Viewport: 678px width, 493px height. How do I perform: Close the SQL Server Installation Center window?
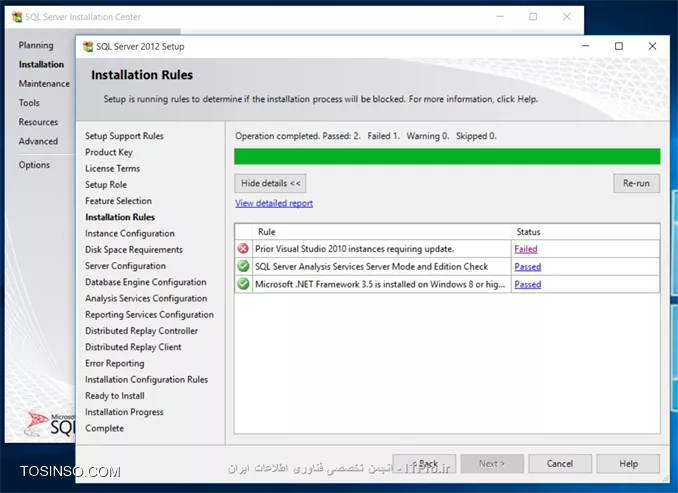[566, 17]
